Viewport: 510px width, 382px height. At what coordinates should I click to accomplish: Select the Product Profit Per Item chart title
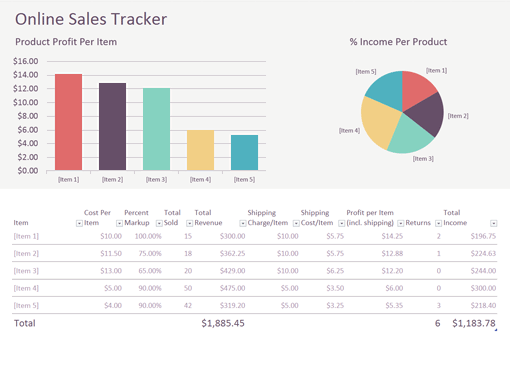(66, 42)
